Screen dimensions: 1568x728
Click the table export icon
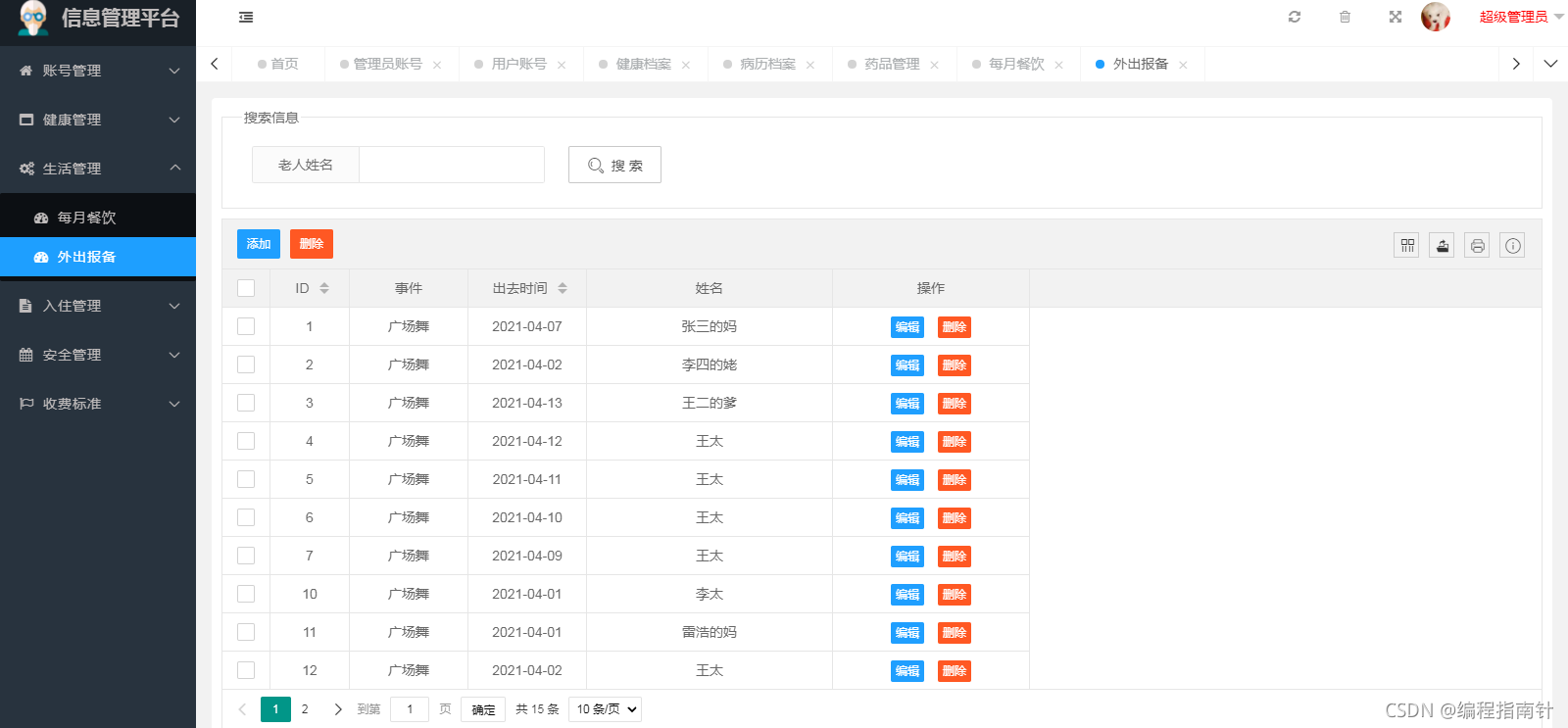click(1443, 245)
